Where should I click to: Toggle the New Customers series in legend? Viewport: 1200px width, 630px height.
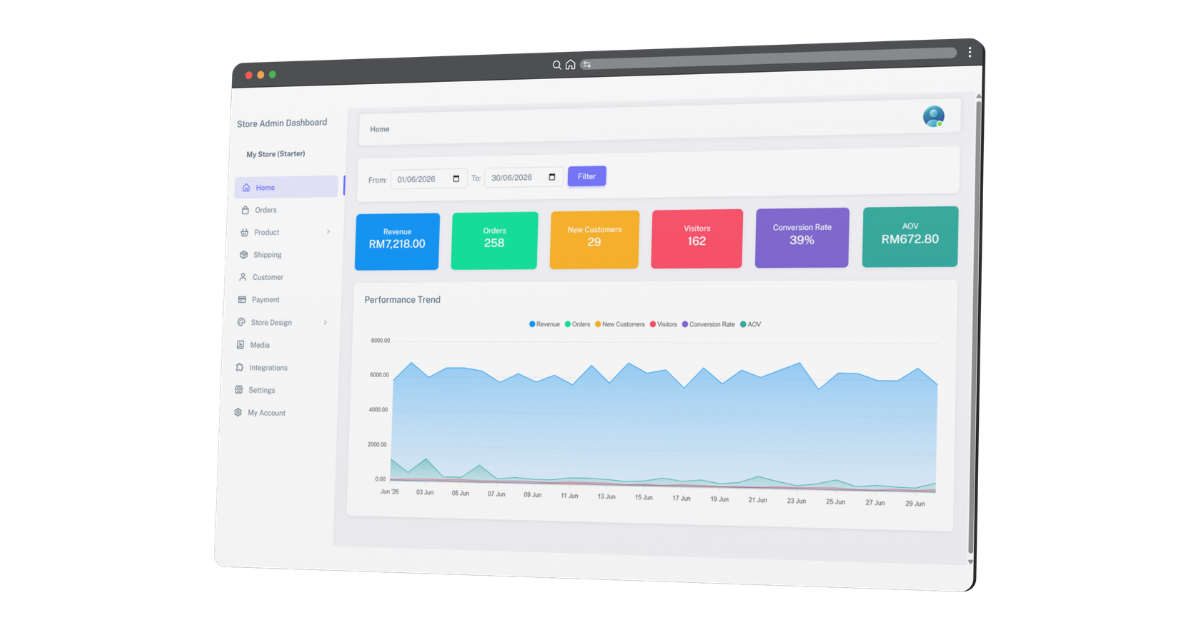tap(620, 324)
